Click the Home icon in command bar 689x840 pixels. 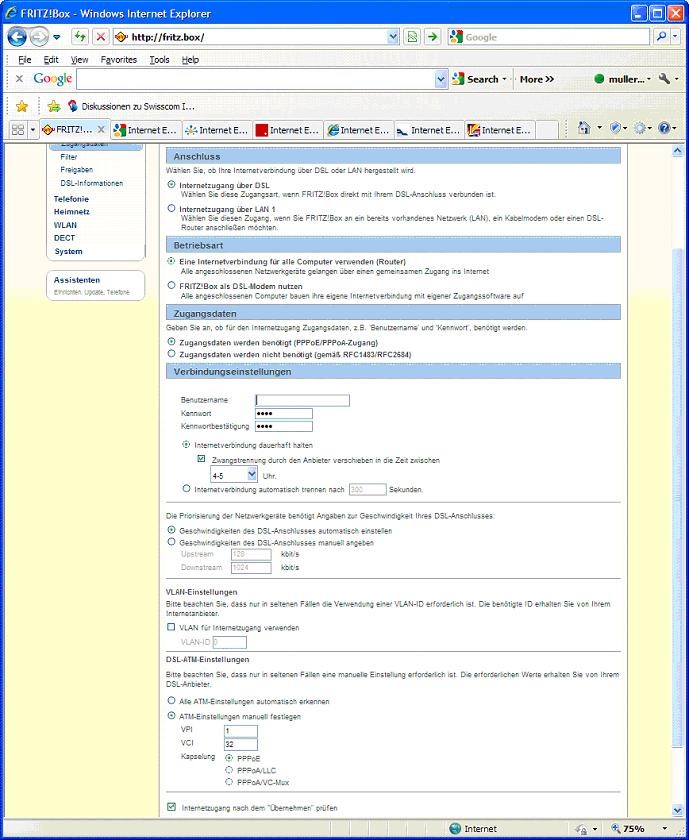coord(583,129)
